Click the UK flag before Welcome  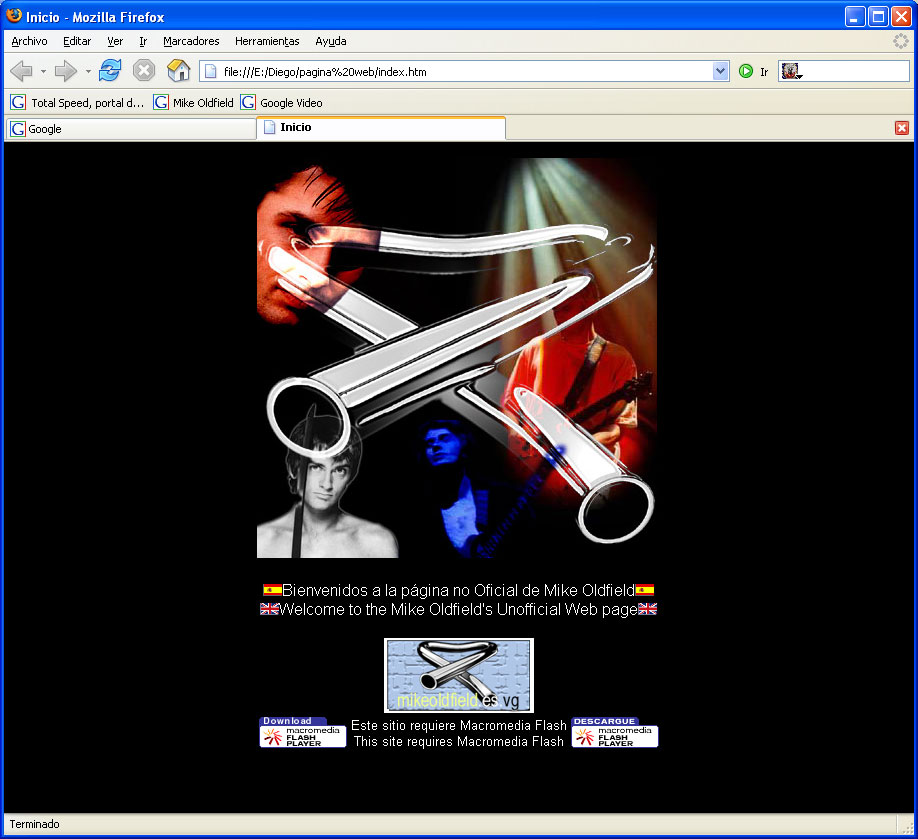pos(269,609)
